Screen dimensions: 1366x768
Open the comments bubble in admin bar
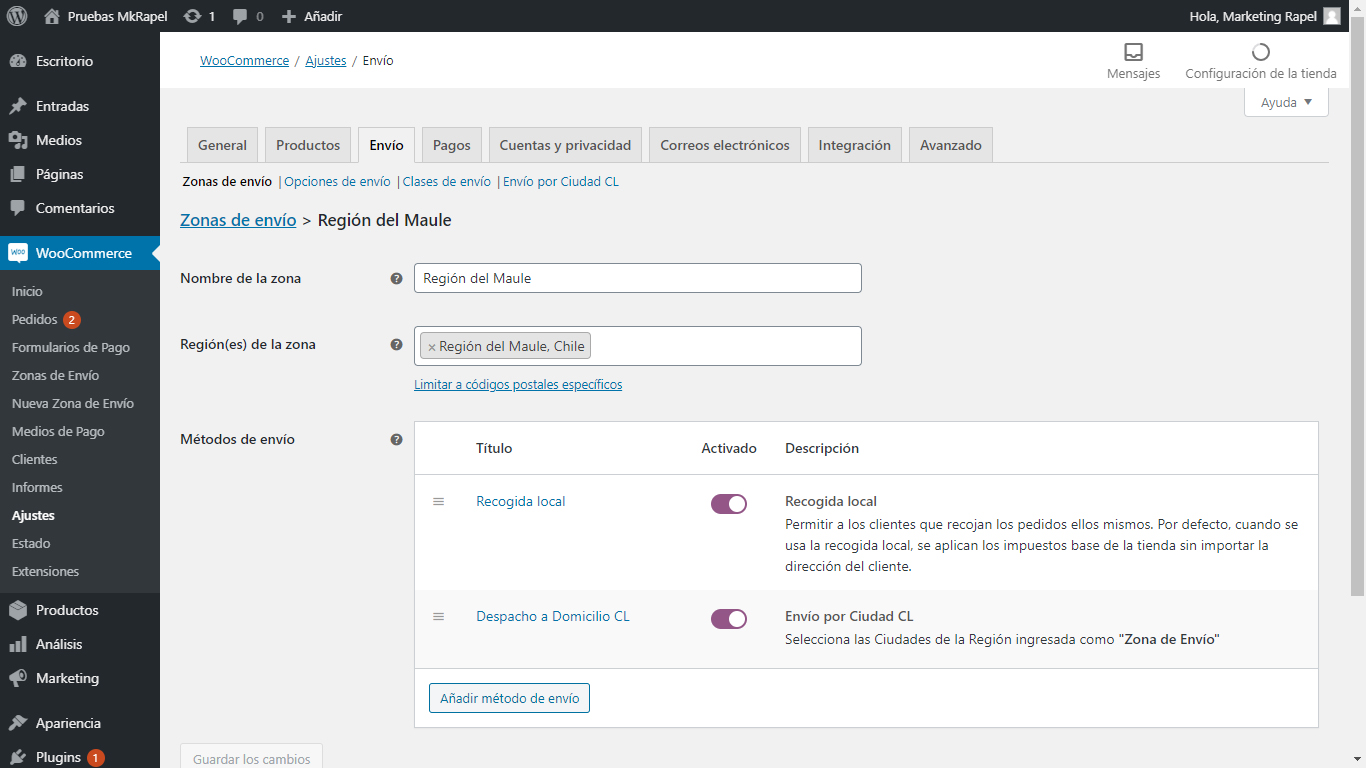[240, 17]
